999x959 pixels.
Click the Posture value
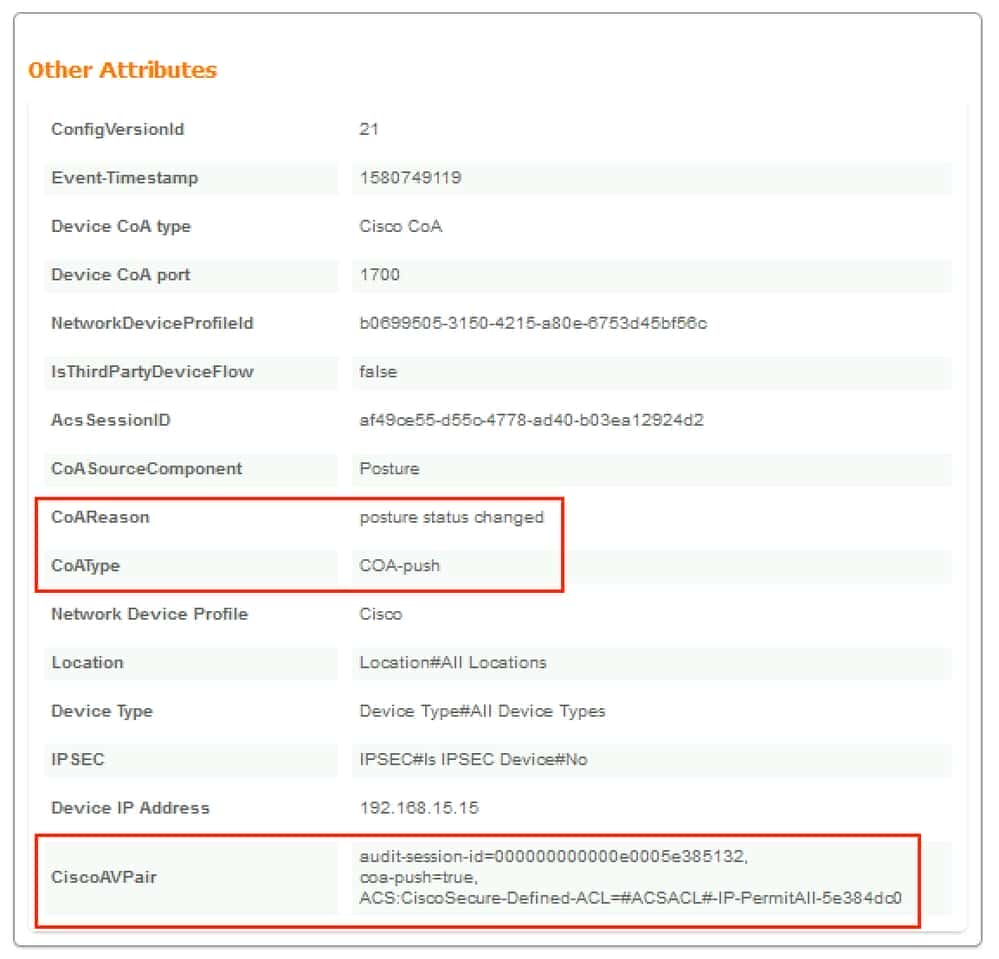[x=389, y=468]
